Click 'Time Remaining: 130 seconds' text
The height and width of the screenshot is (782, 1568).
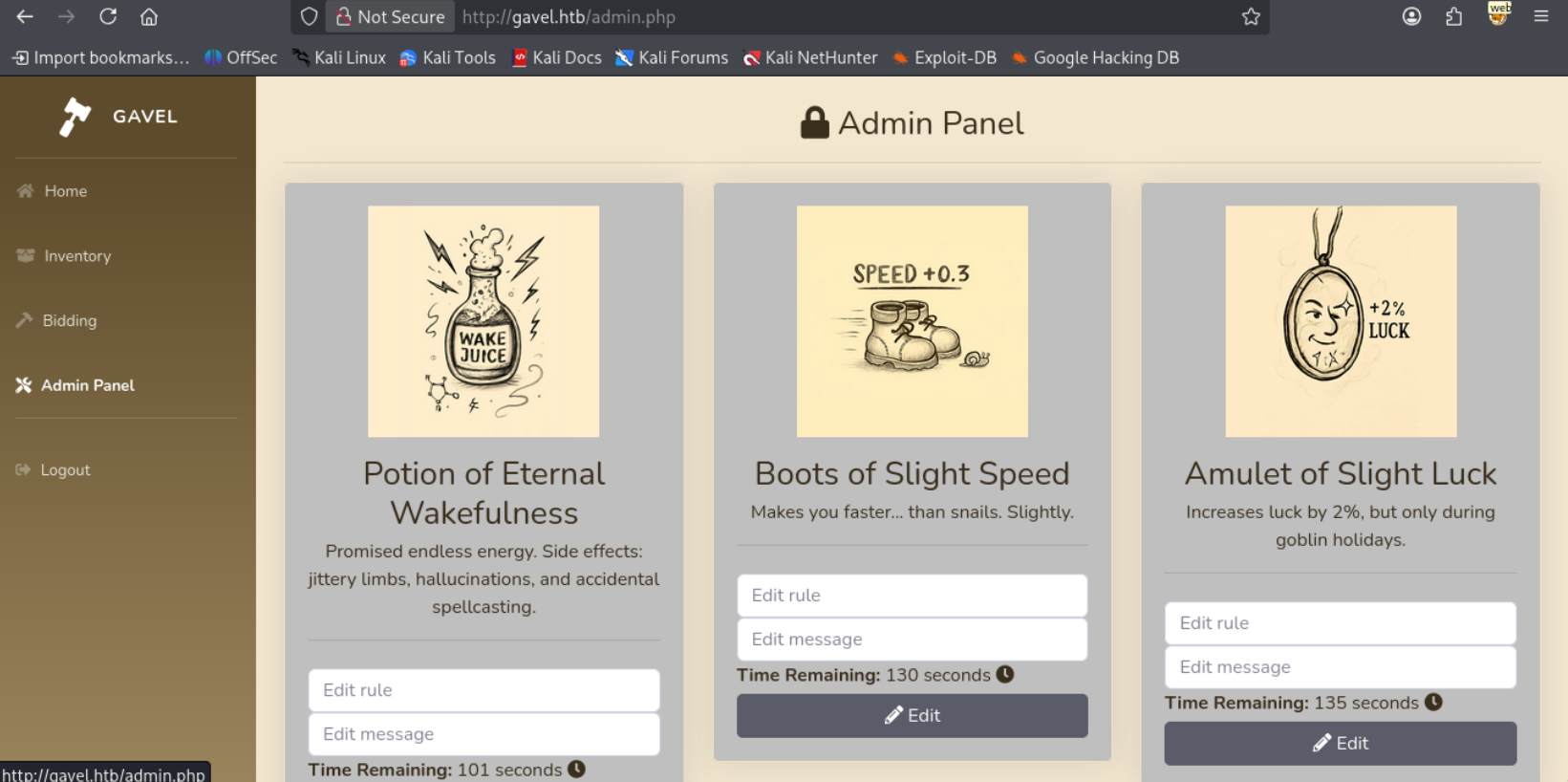(x=864, y=675)
